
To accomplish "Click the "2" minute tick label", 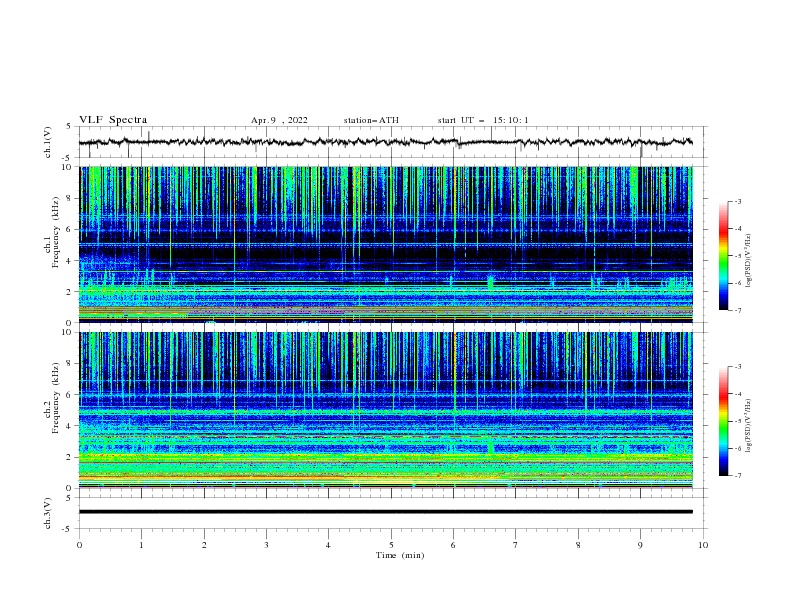I will pos(204,545).
